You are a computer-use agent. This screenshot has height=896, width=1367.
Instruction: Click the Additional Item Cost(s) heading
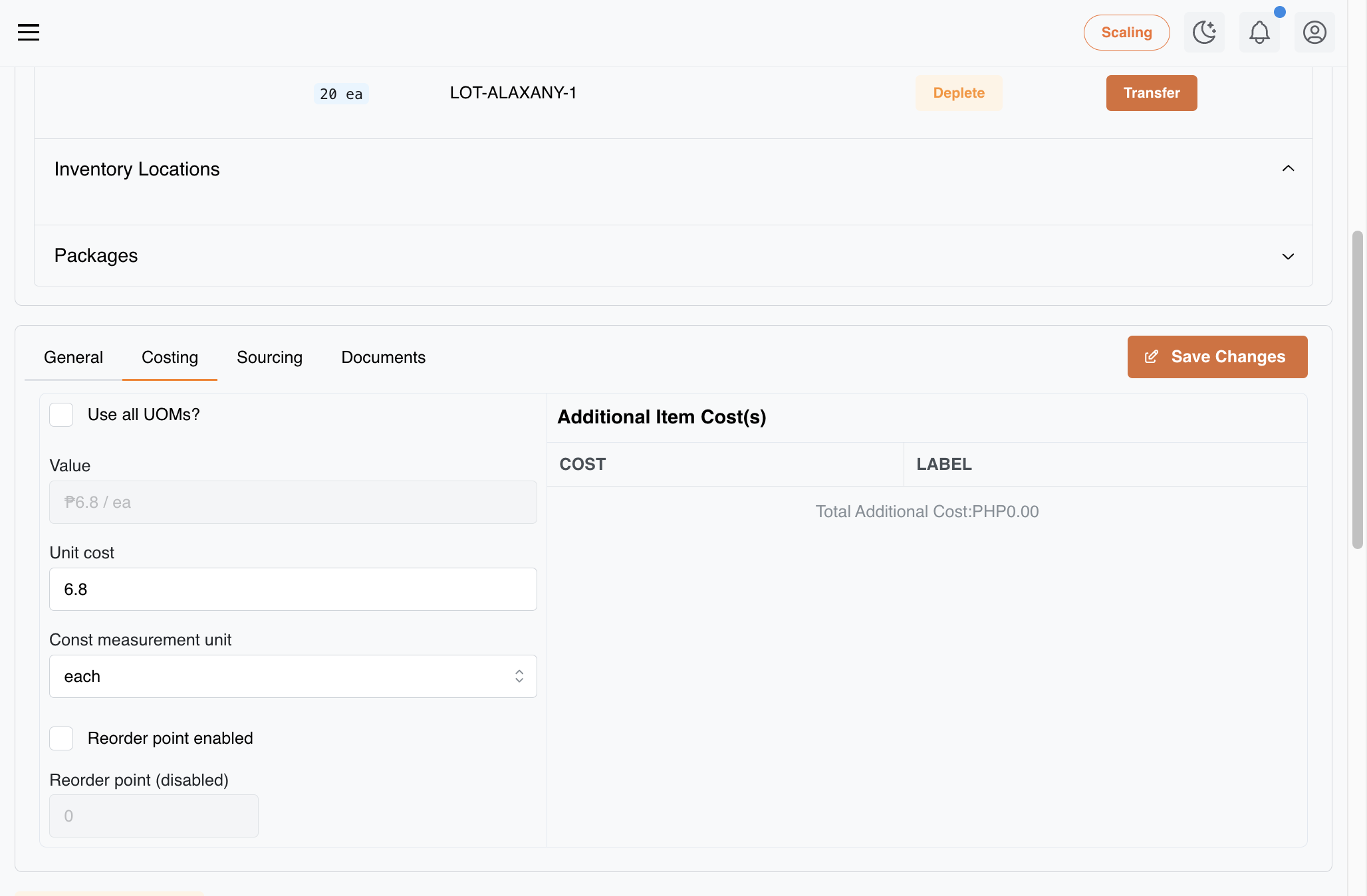662,417
